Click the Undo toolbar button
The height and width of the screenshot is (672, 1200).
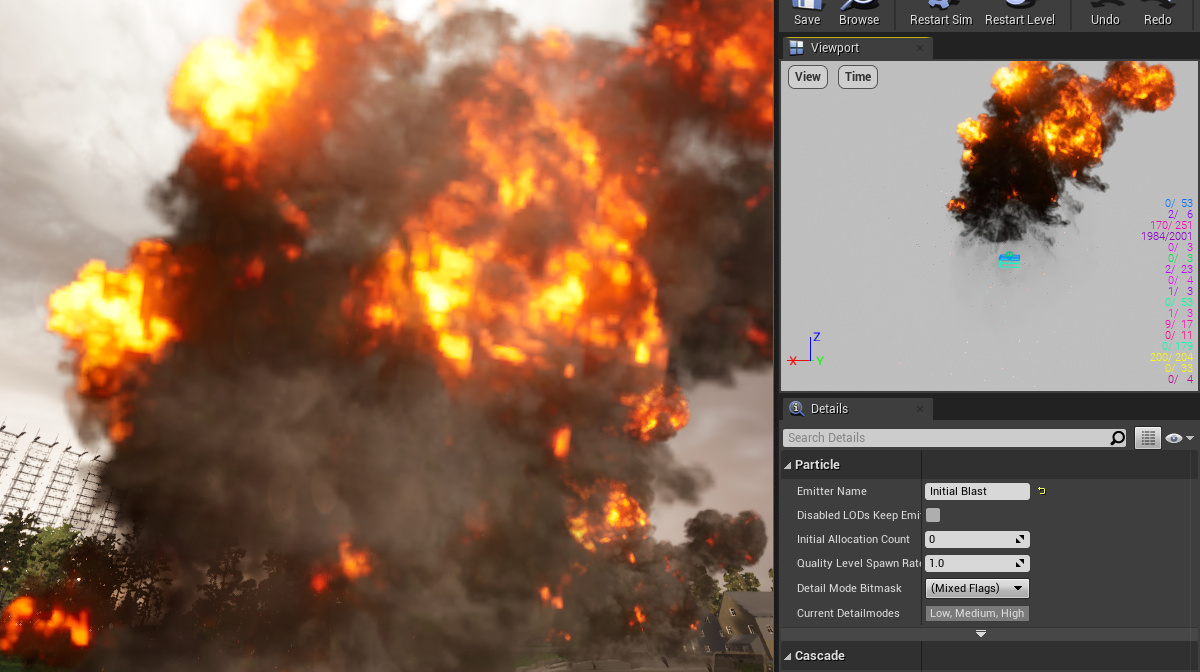pyautogui.click(x=1105, y=14)
